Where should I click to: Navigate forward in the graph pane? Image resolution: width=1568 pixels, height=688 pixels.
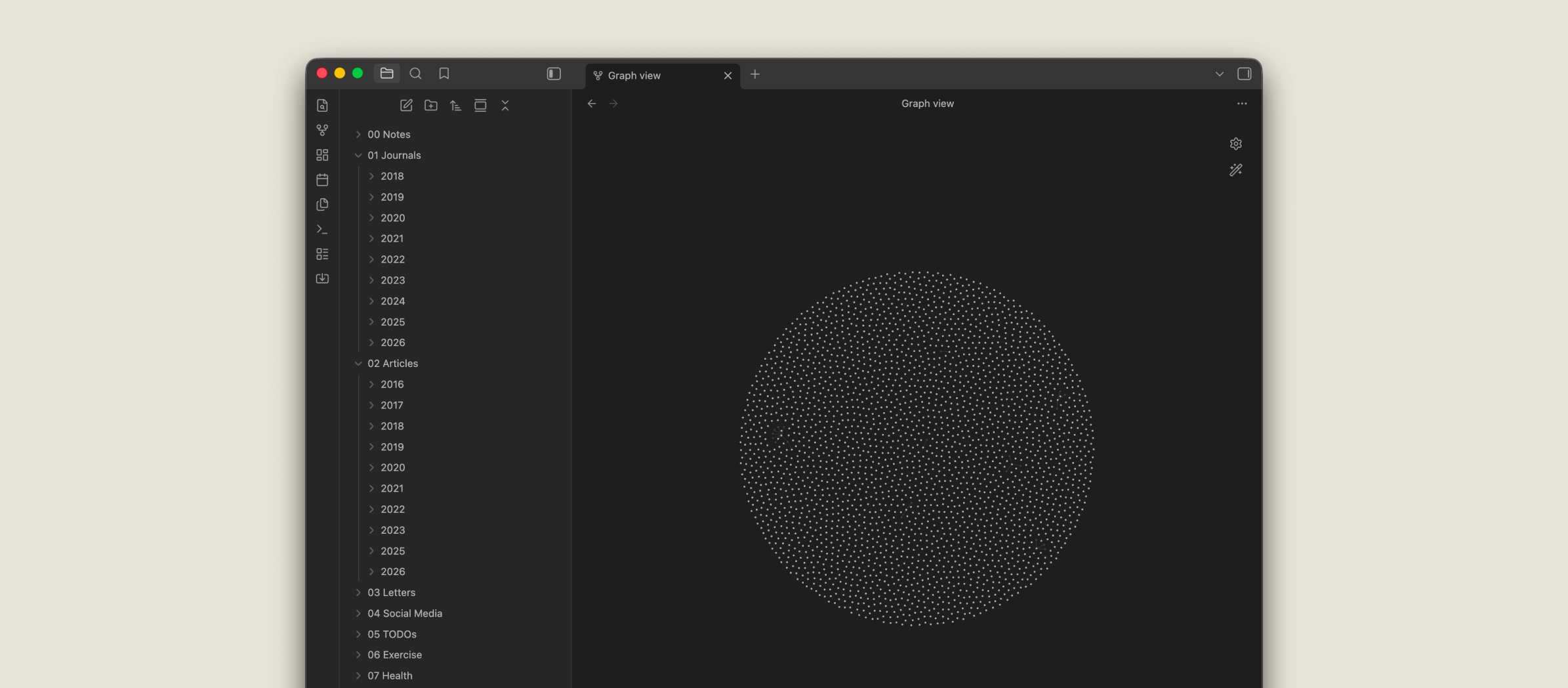613,104
